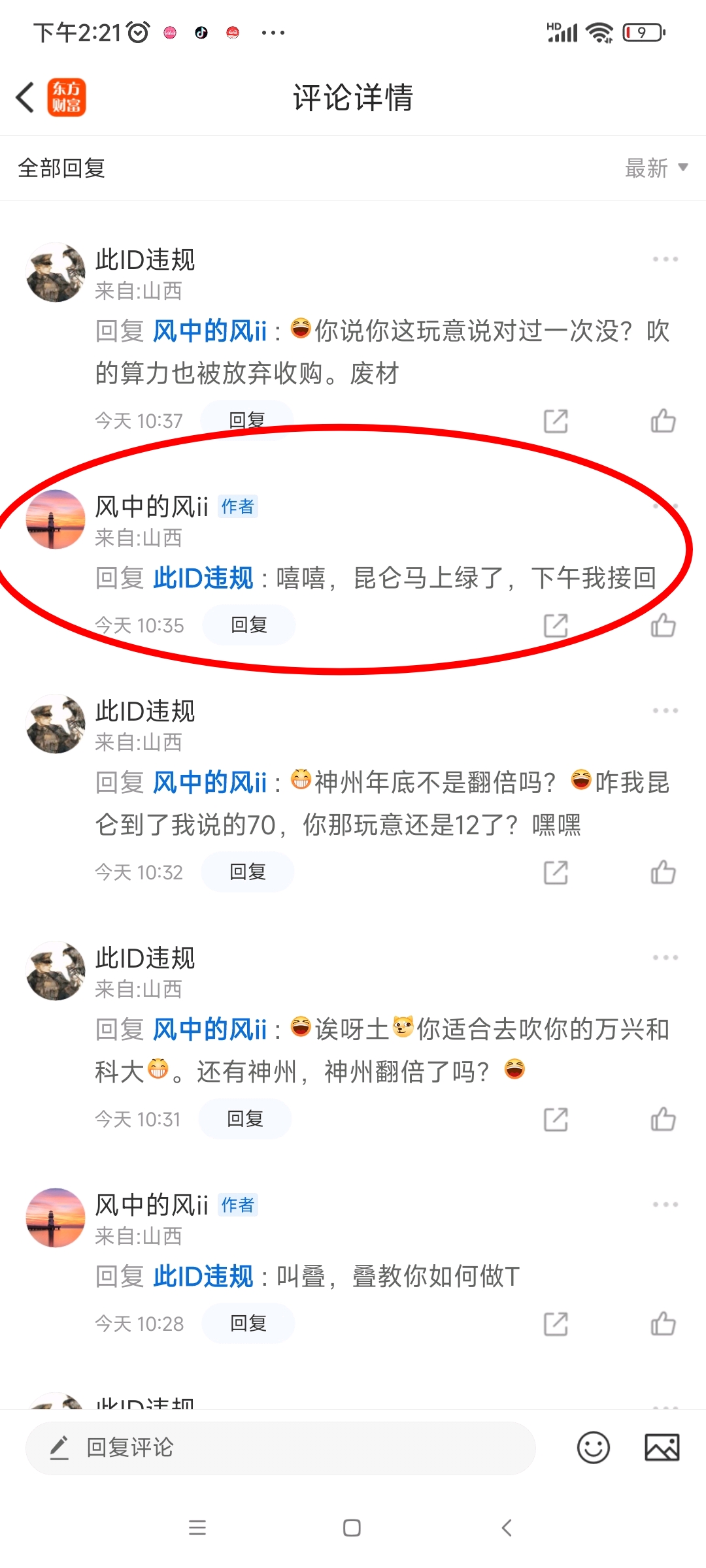Open more options for first comment
The height and width of the screenshot is (1568, 706).
click(665, 259)
